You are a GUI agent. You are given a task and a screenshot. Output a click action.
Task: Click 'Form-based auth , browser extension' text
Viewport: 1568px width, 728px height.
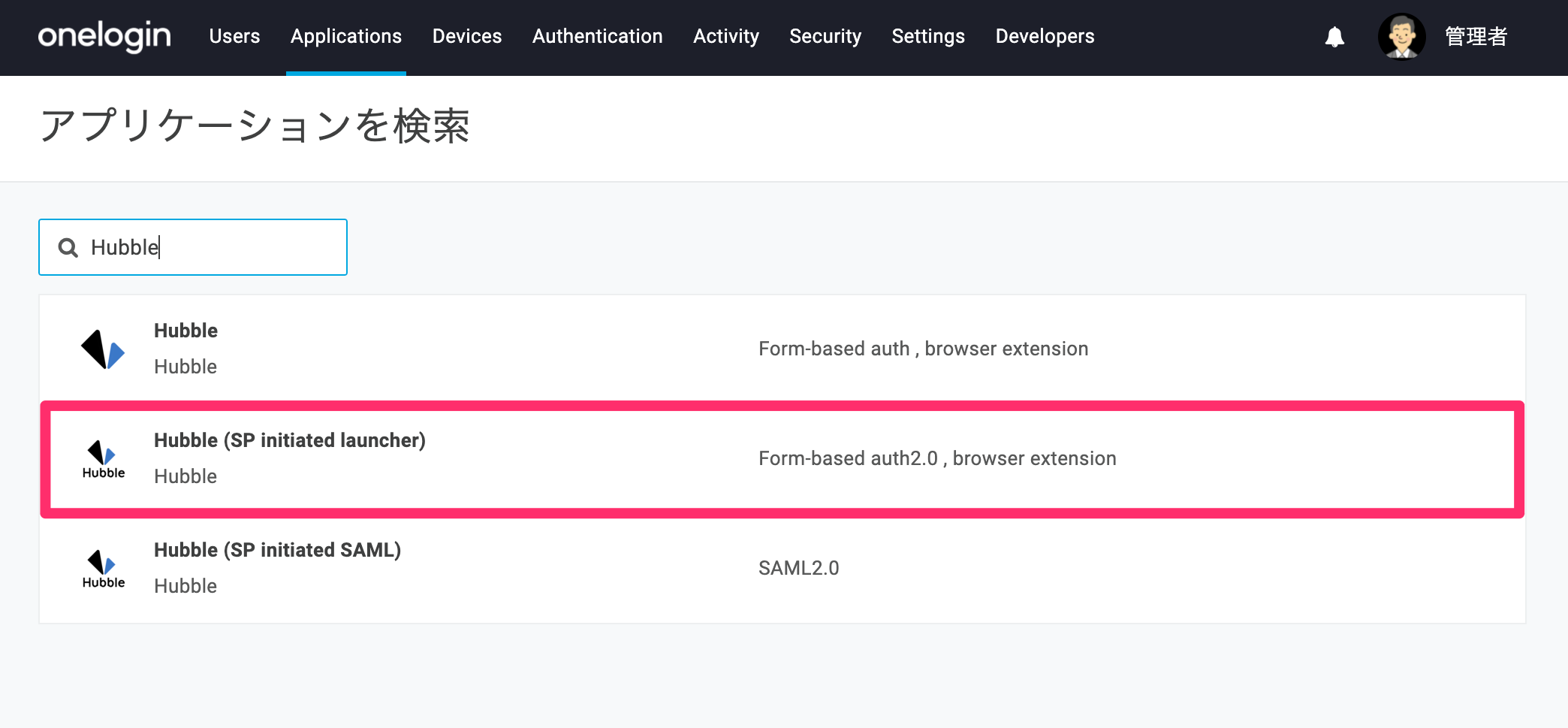924,349
